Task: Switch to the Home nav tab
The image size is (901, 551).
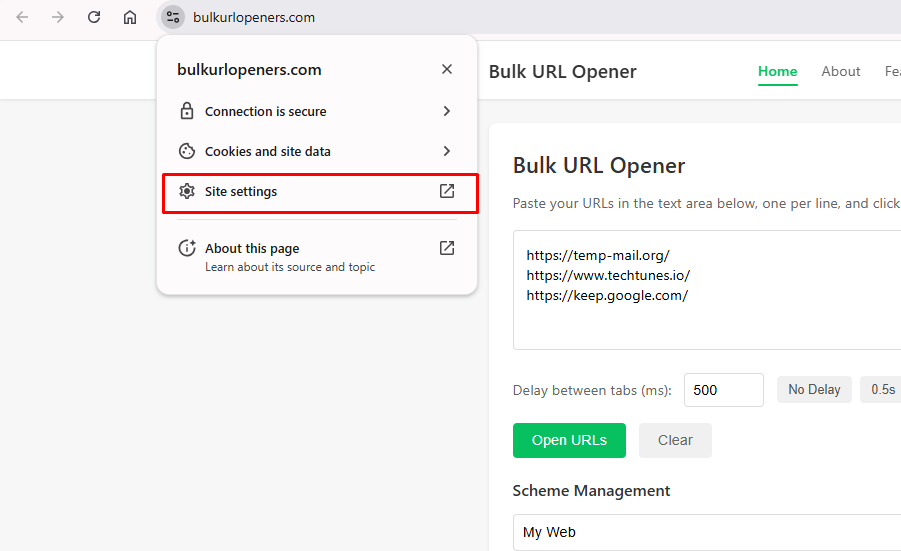Action: (777, 71)
